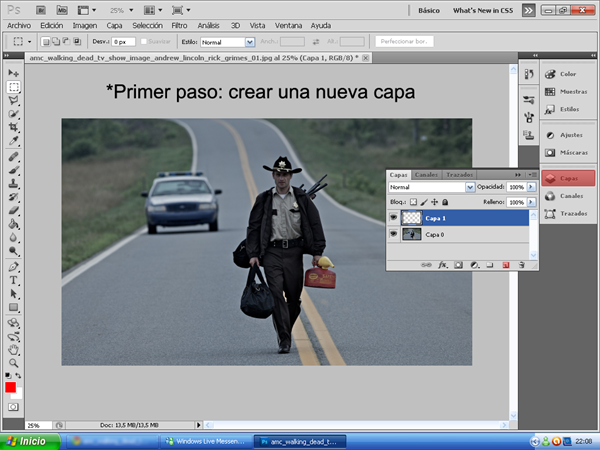Open the Ajustes panel button
Image resolution: width=600 pixels, height=450 pixels.
(560, 135)
